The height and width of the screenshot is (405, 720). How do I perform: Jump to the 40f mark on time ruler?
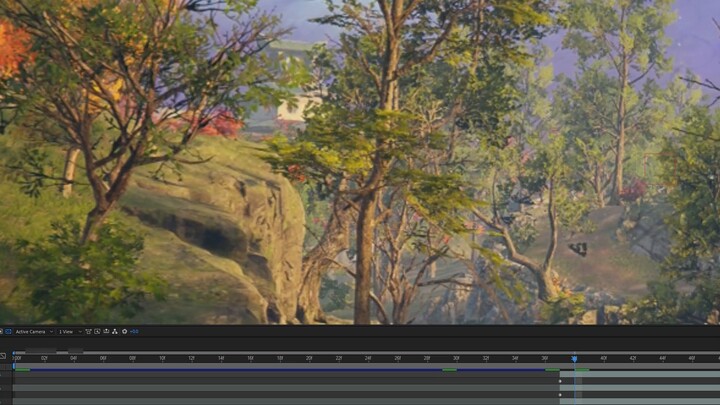tap(603, 358)
